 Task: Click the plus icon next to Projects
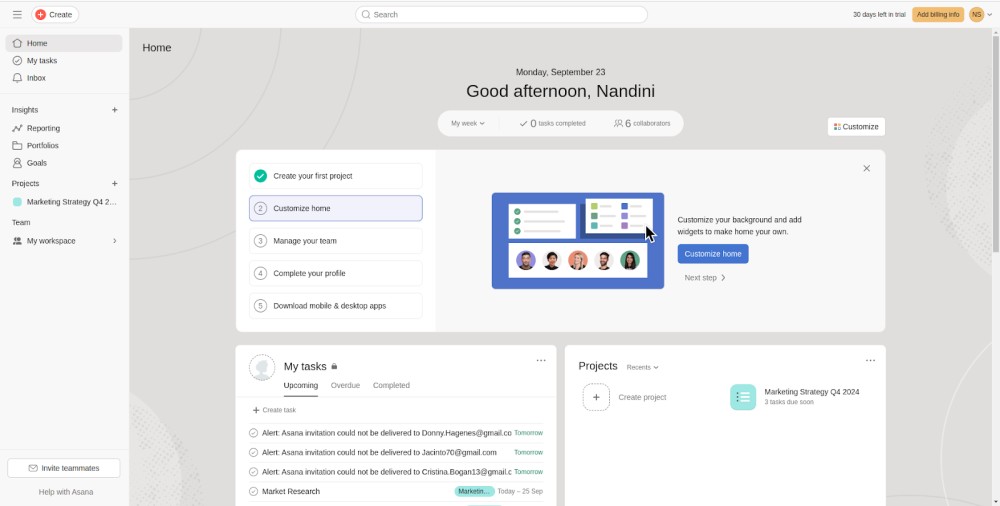pyautogui.click(x=114, y=184)
